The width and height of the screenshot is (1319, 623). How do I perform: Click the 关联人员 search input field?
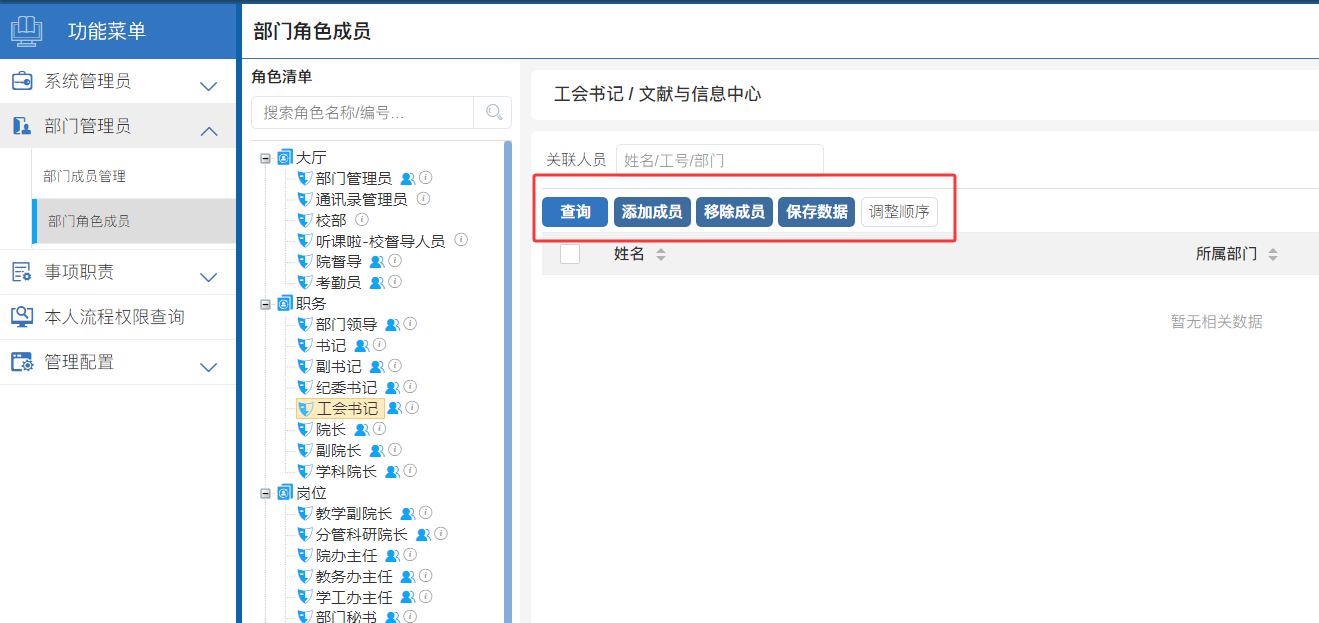click(719, 160)
